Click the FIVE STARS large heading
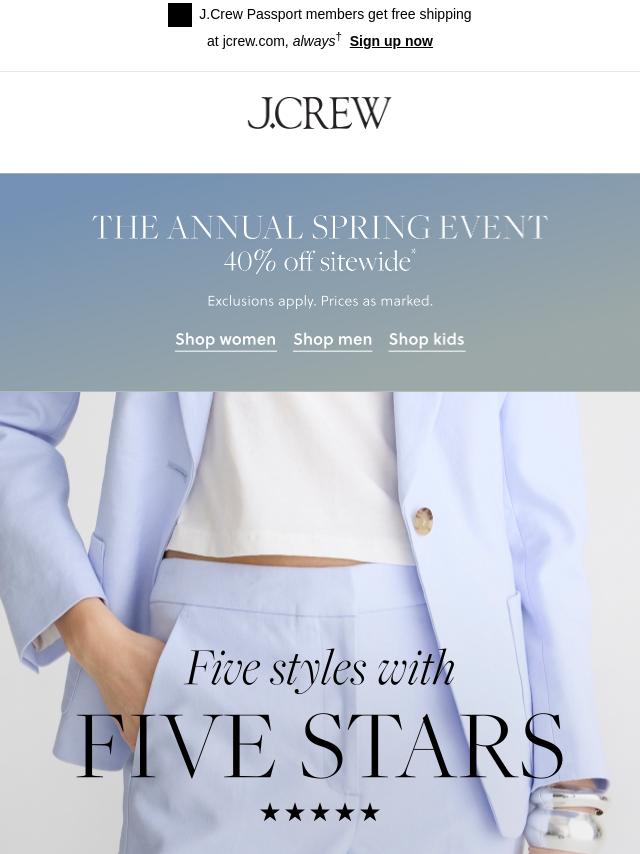 [320, 746]
